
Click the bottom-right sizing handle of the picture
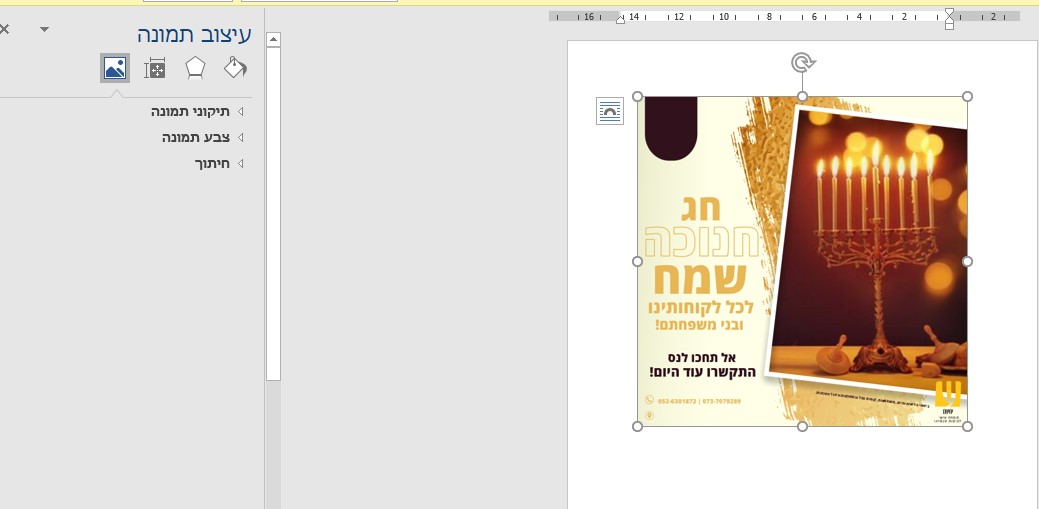point(967,426)
